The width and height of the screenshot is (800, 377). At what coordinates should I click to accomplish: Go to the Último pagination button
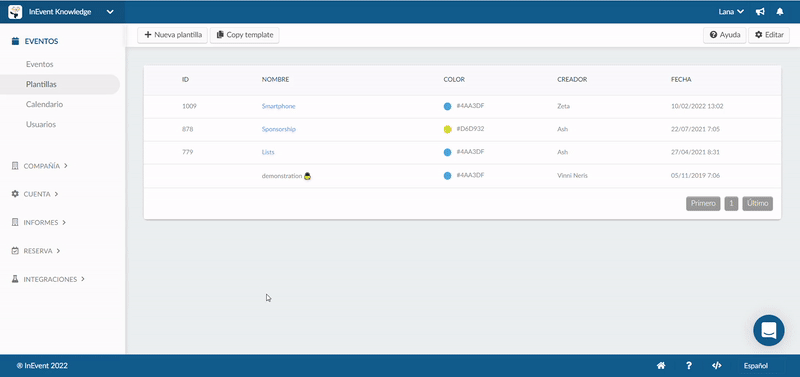pos(758,204)
